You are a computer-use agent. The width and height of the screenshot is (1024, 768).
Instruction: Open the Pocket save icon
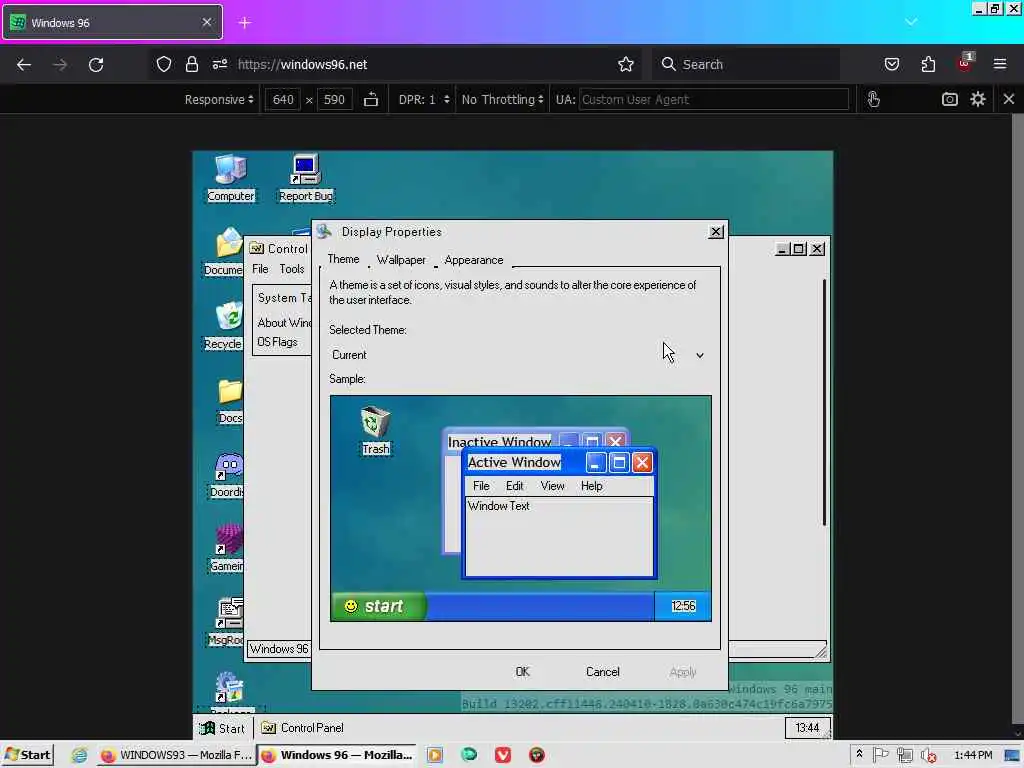coord(892,64)
